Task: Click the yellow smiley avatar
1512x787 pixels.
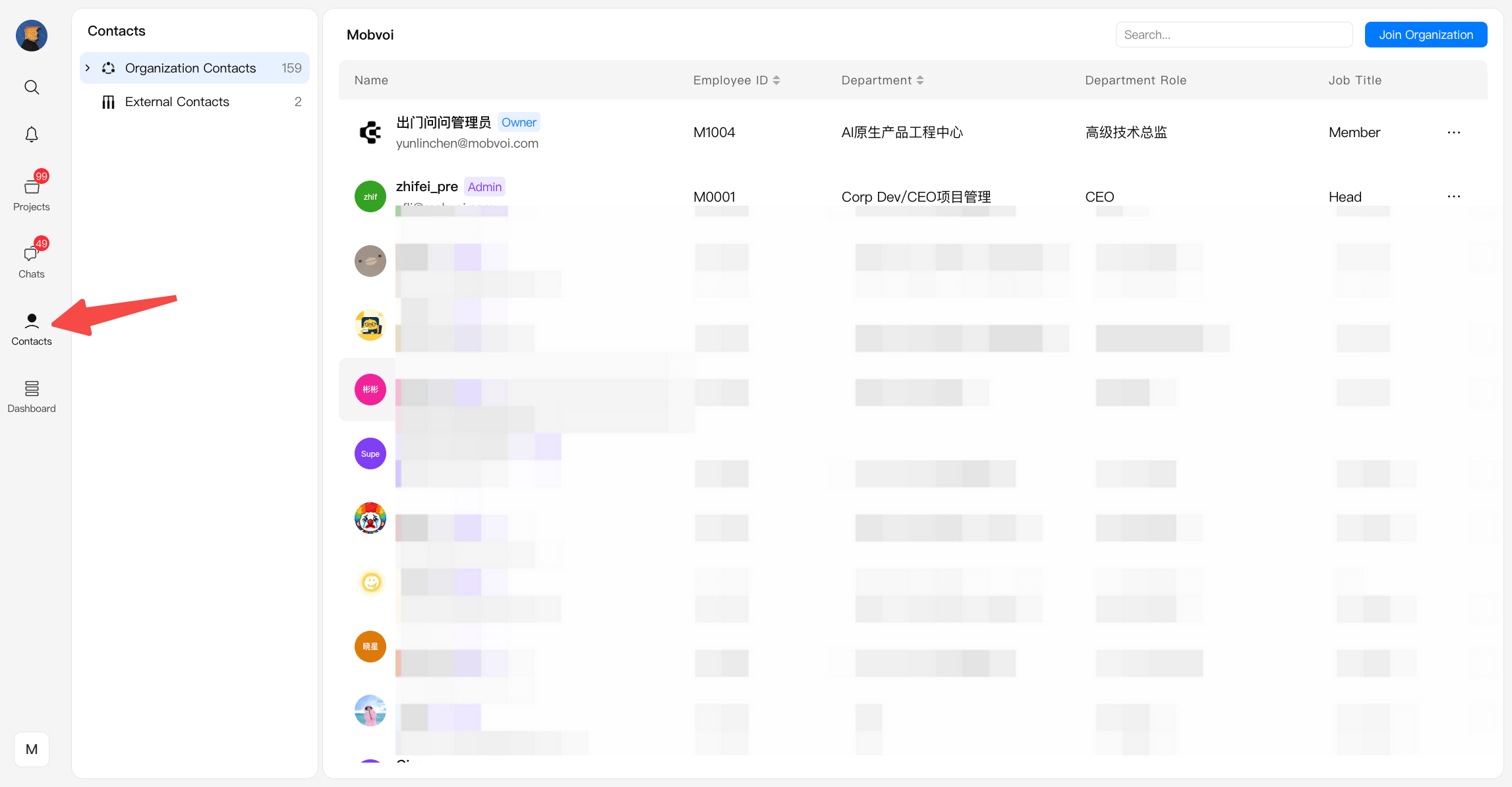Action: (370, 582)
